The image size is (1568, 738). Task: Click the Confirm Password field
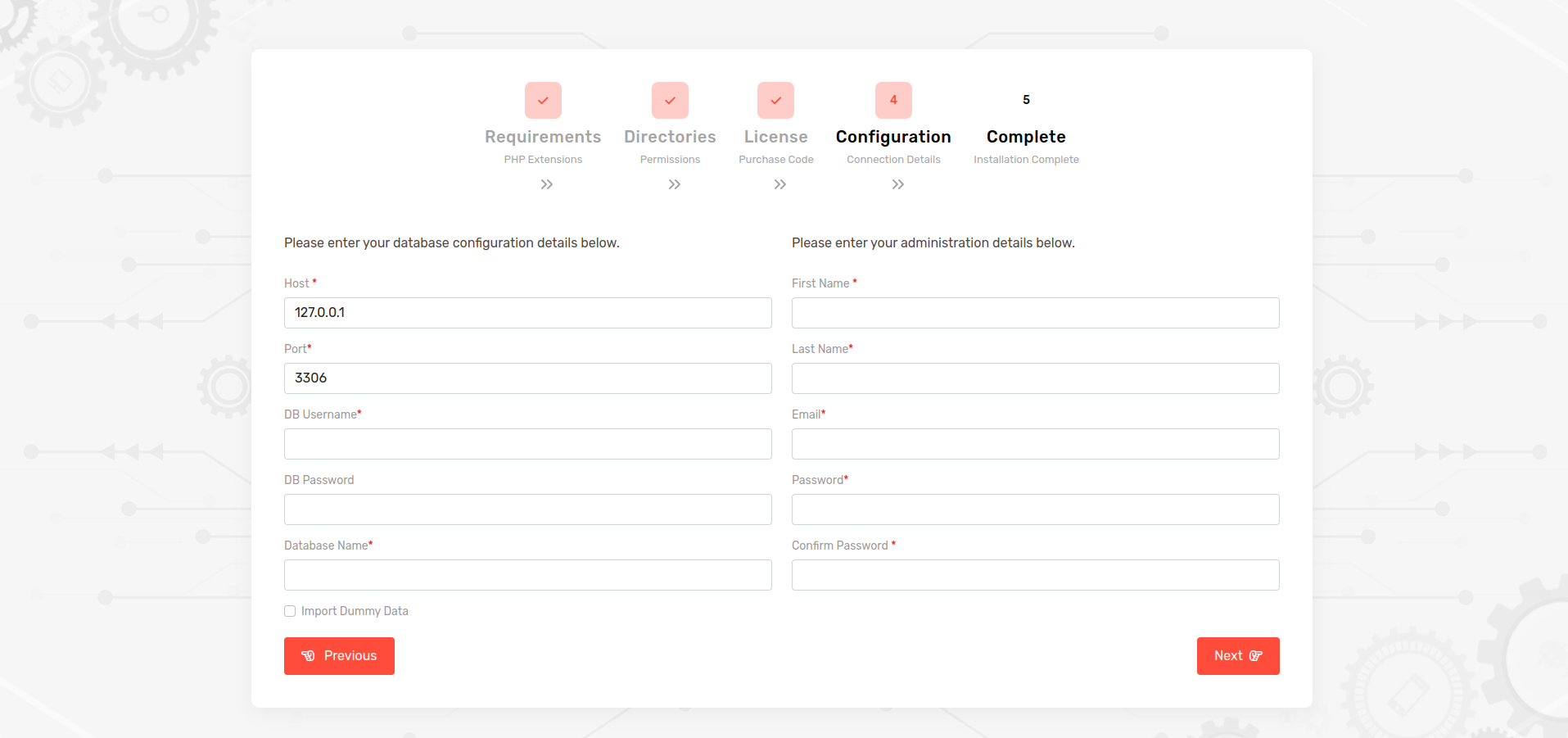(1035, 575)
